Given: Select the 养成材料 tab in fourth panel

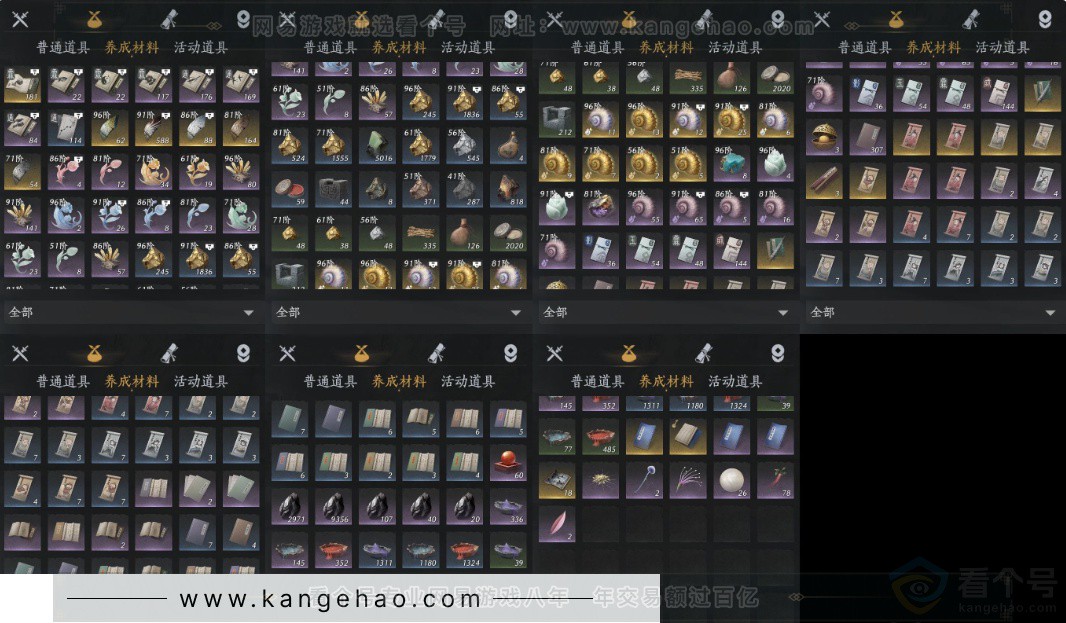Looking at the screenshot, I should (x=932, y=46).
